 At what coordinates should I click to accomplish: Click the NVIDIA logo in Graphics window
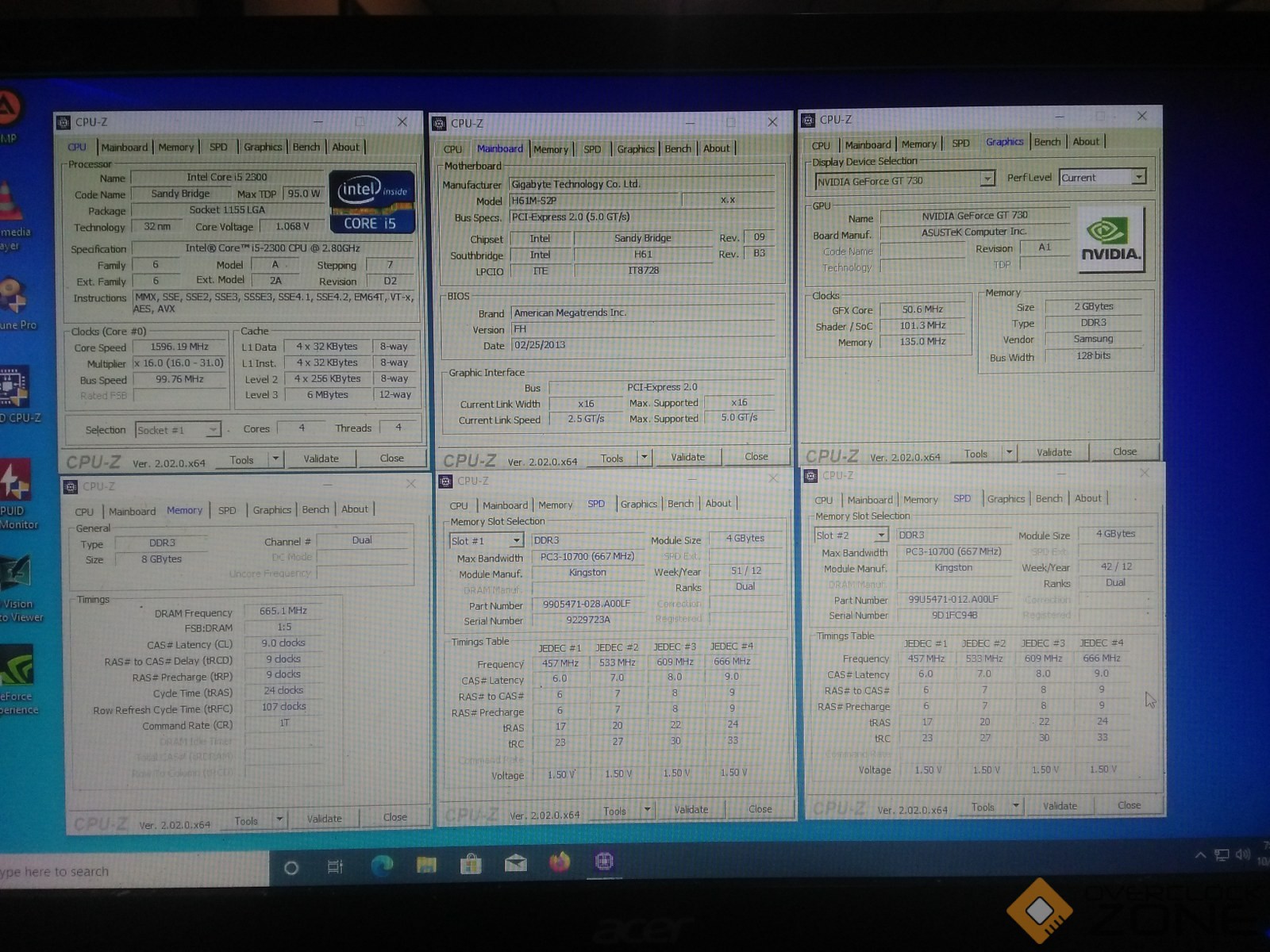[x=1111, y=240]
